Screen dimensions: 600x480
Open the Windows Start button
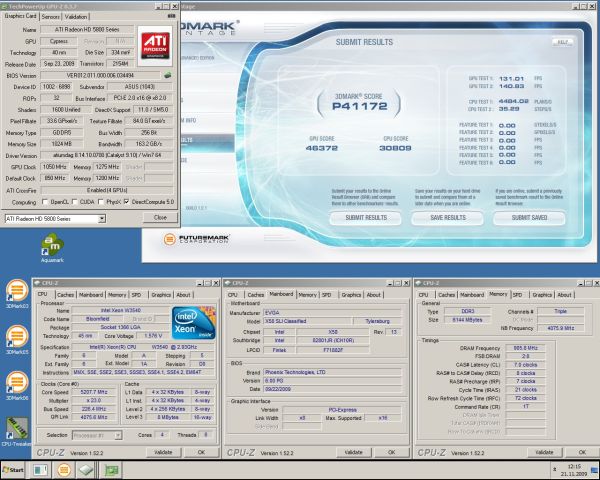point(13,470)
